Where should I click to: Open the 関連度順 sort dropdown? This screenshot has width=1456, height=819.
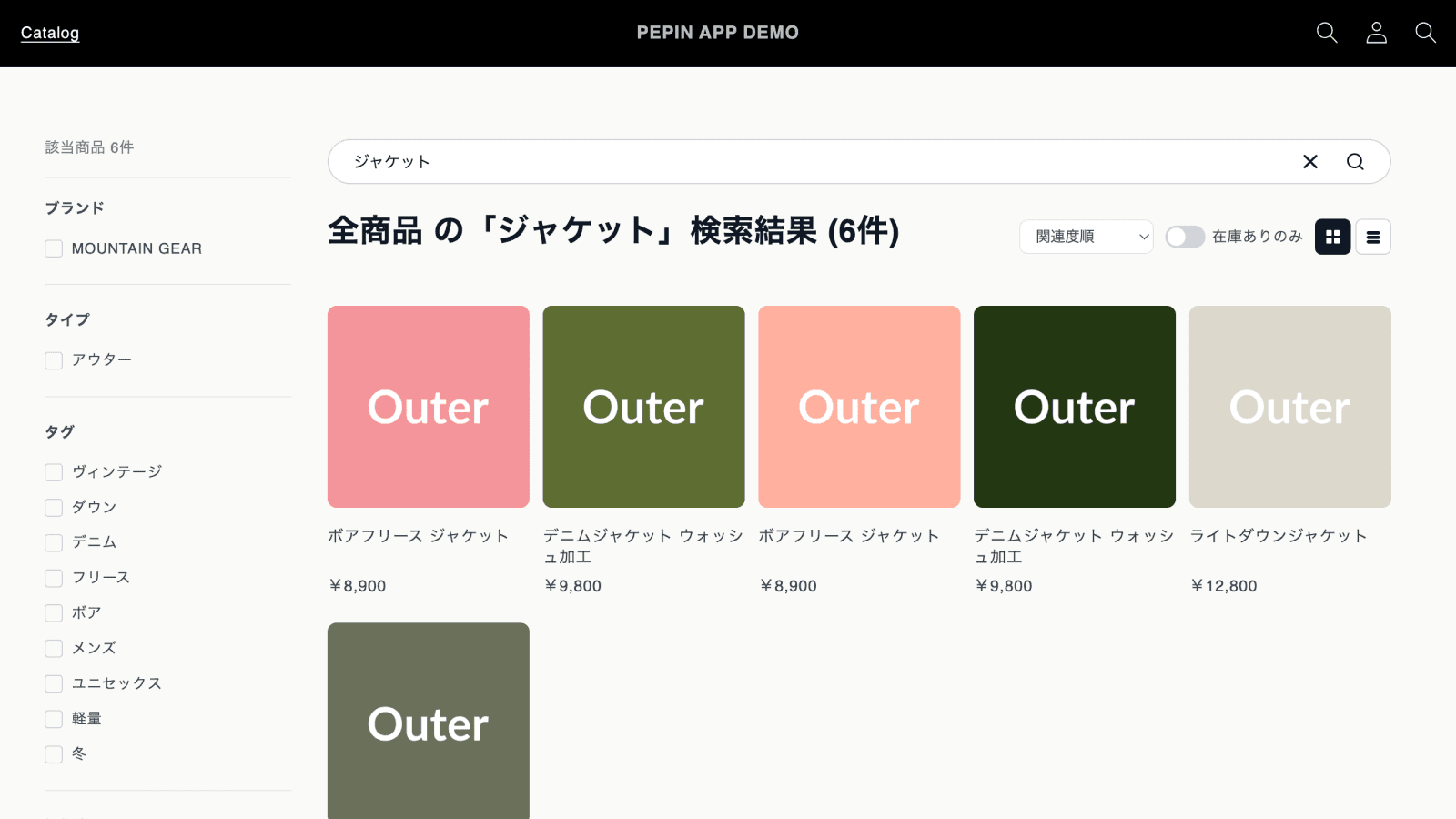point(1087,237)
